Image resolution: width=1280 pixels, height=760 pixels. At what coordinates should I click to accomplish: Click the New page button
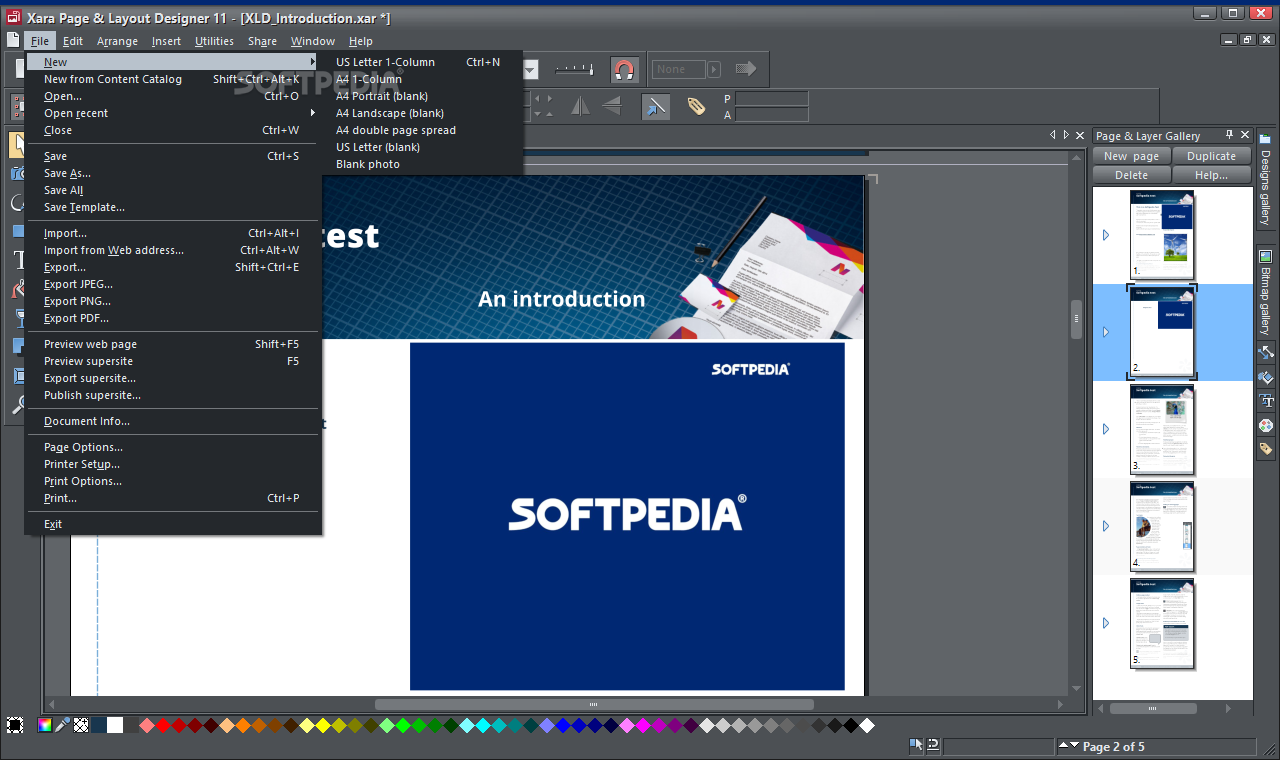1131,156
